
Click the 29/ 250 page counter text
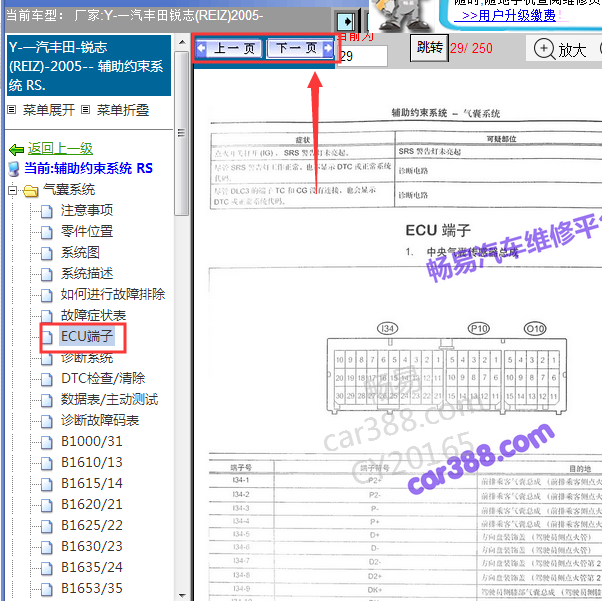coord(471,48)
